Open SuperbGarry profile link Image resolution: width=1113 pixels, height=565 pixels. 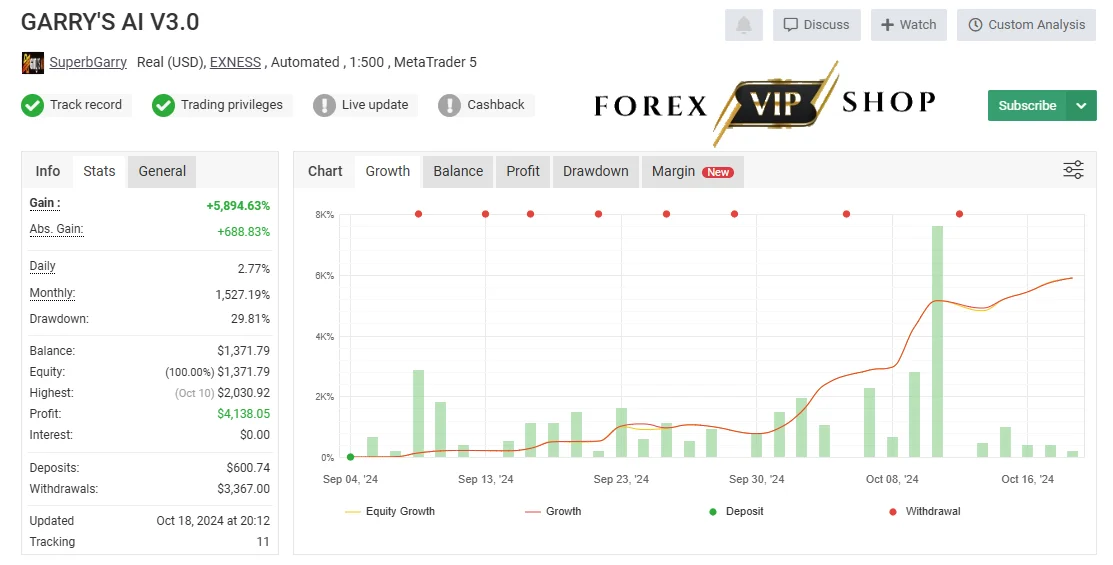[88, 62]
